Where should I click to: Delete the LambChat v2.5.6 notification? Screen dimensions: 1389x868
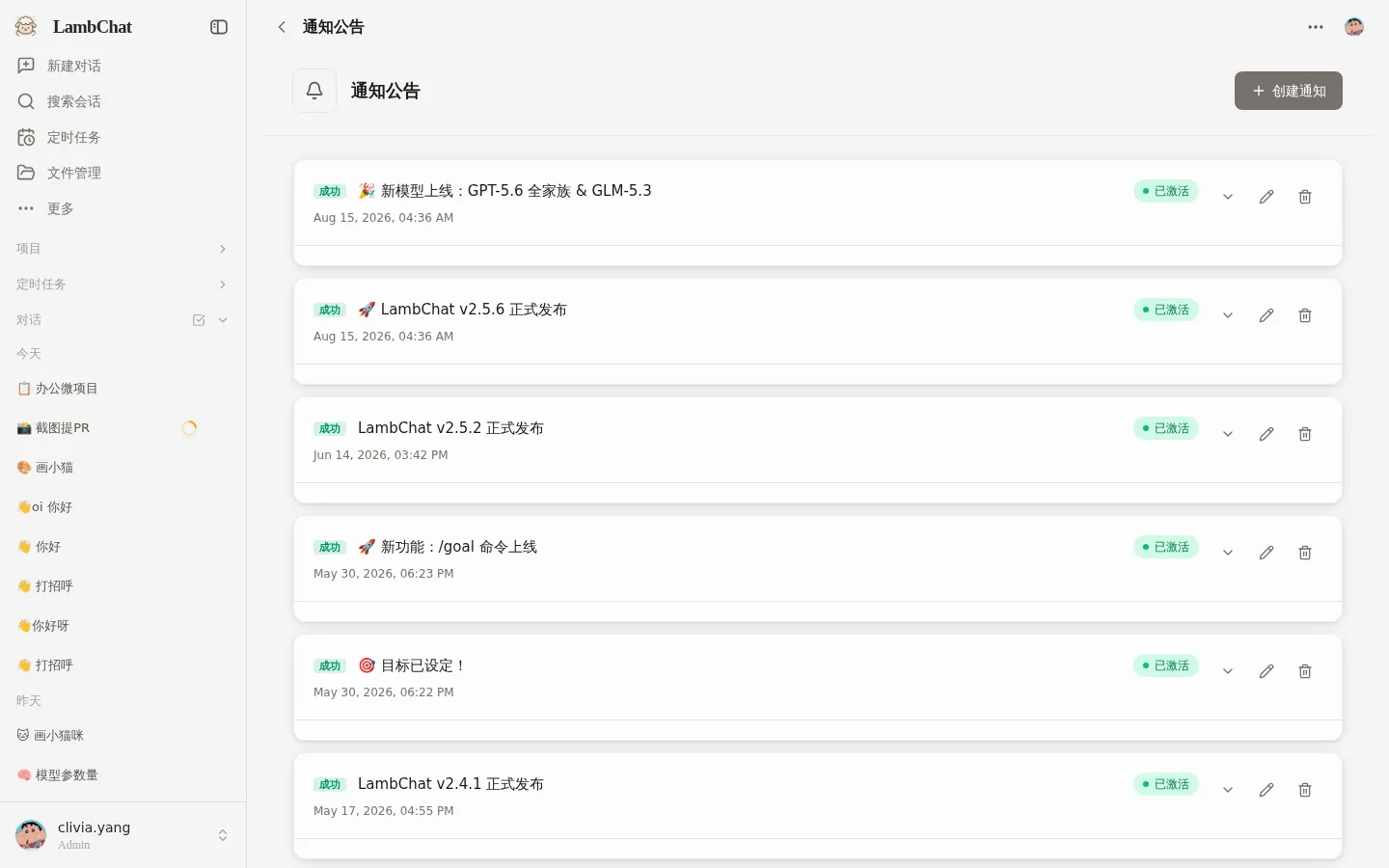[x=1305, y=315]
